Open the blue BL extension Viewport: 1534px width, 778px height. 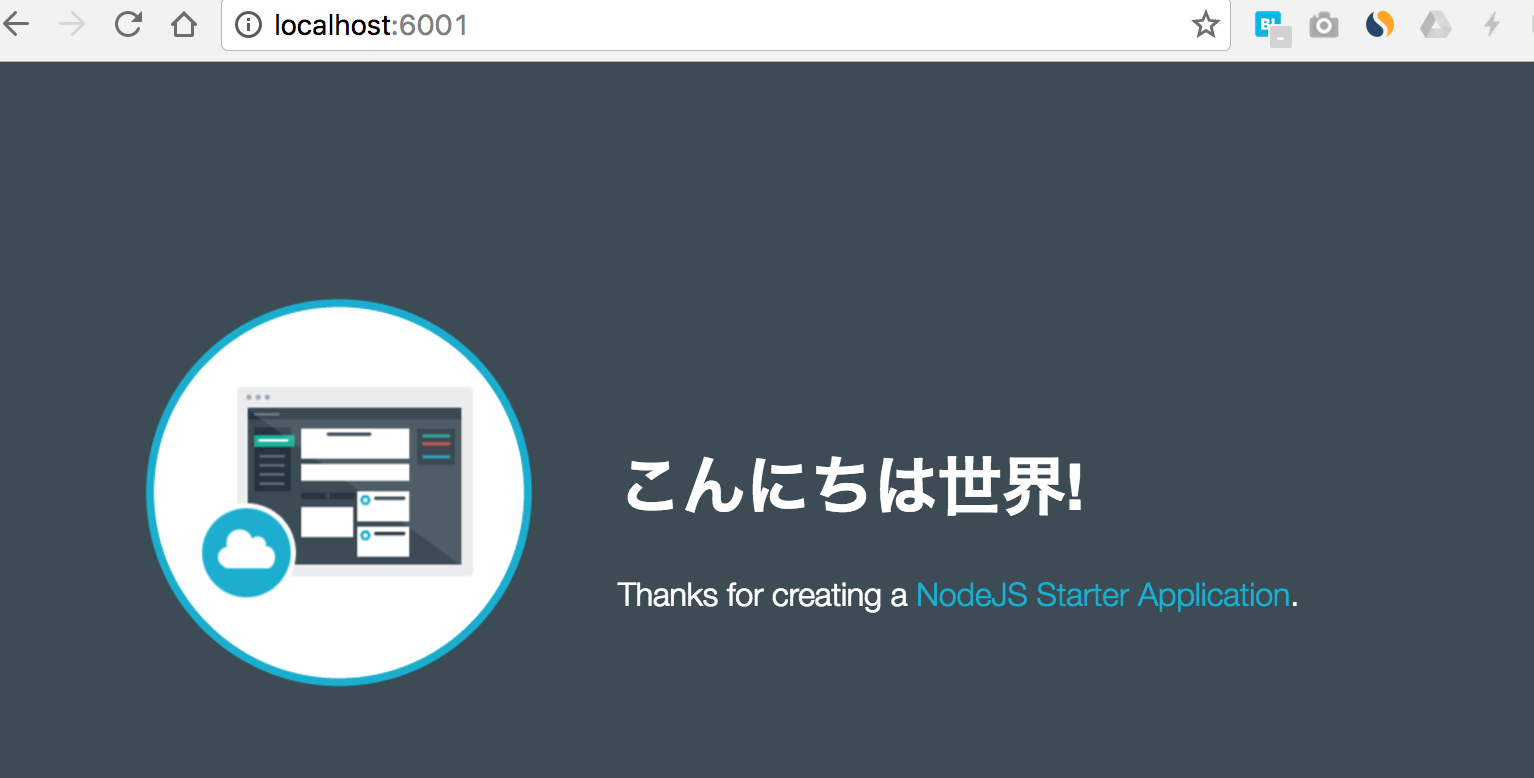(x=1268, y=24)
